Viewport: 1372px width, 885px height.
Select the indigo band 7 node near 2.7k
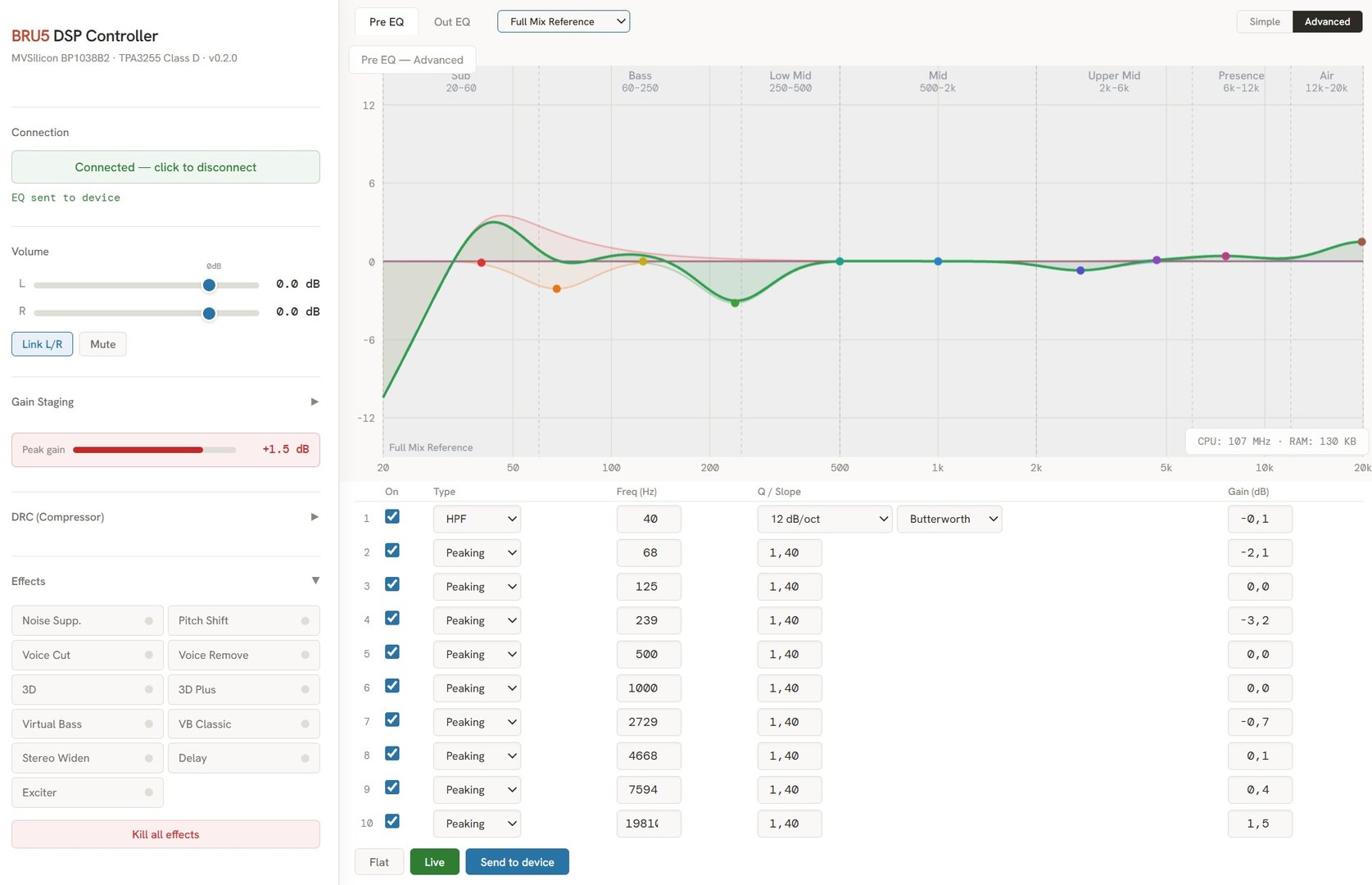1080,270
